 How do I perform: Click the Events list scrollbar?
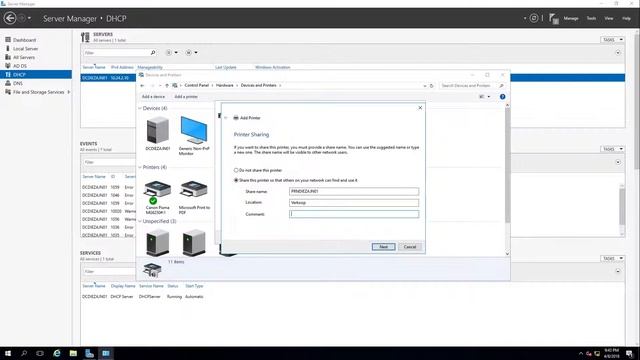622,206
